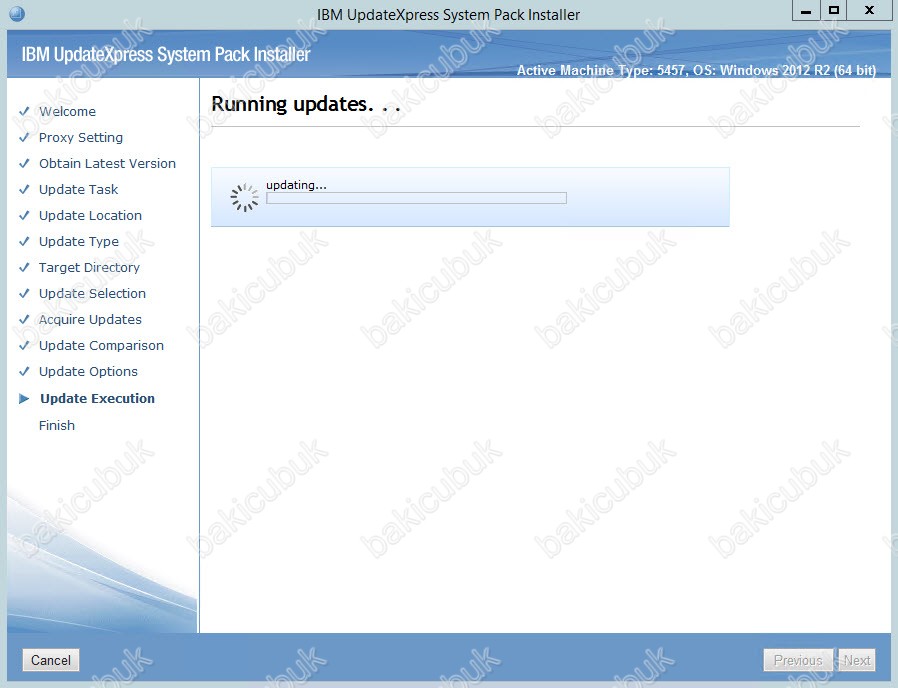Click the checkmark next to Welcome
Image resolution: width=898 pixels, height=688 pixels.
click(x=24, y=111)
